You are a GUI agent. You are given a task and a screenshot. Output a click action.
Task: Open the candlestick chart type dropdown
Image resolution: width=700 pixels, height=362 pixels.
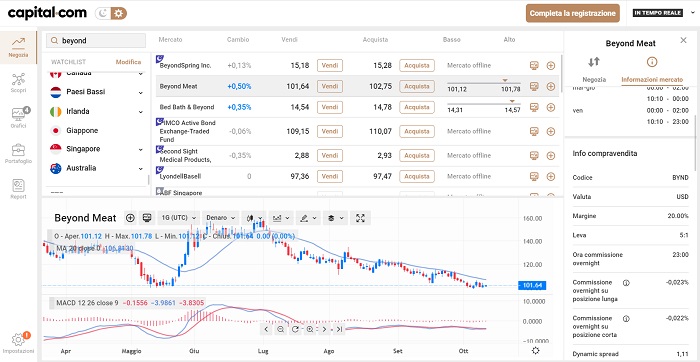(254, 218)
